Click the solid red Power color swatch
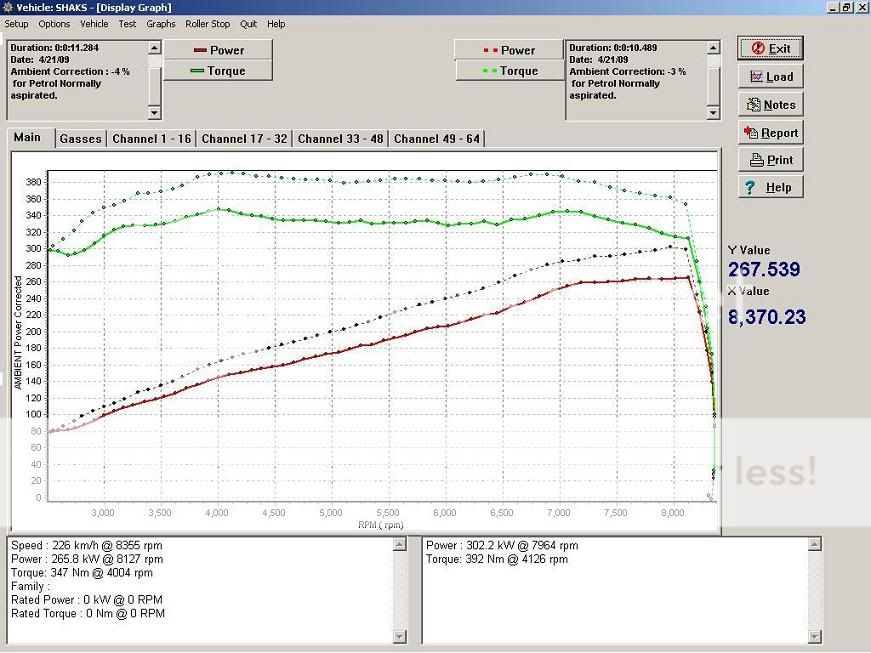Image resolution: width=871 pixels, height=653 pixels. (x=200, y=50)
